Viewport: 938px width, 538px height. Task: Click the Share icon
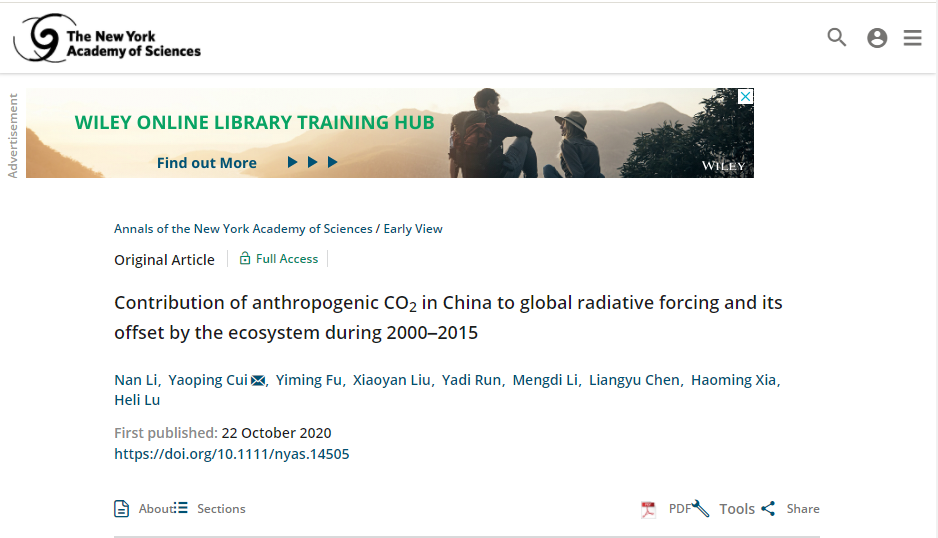tap(768, 509)
